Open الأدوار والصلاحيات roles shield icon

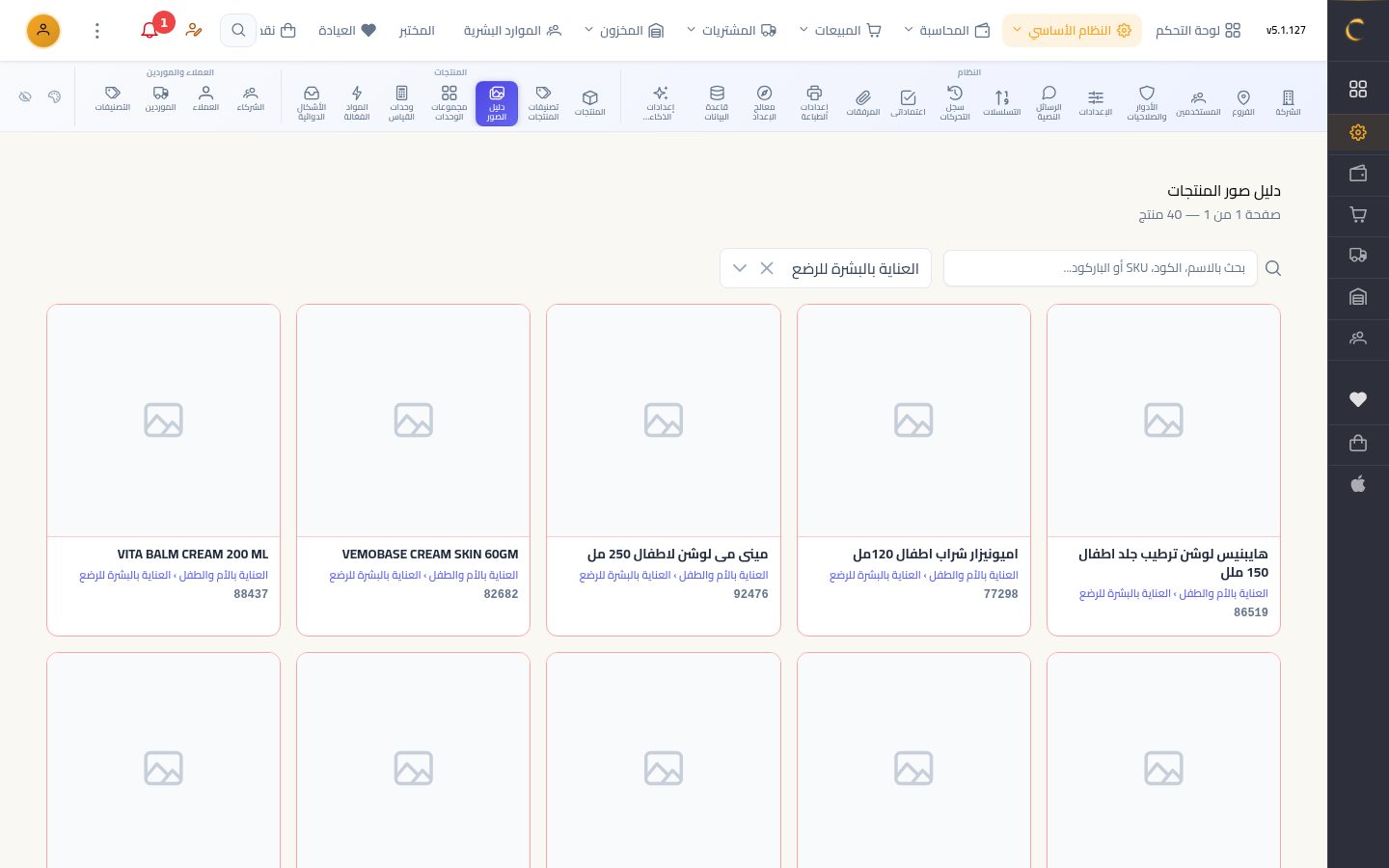1147,103
